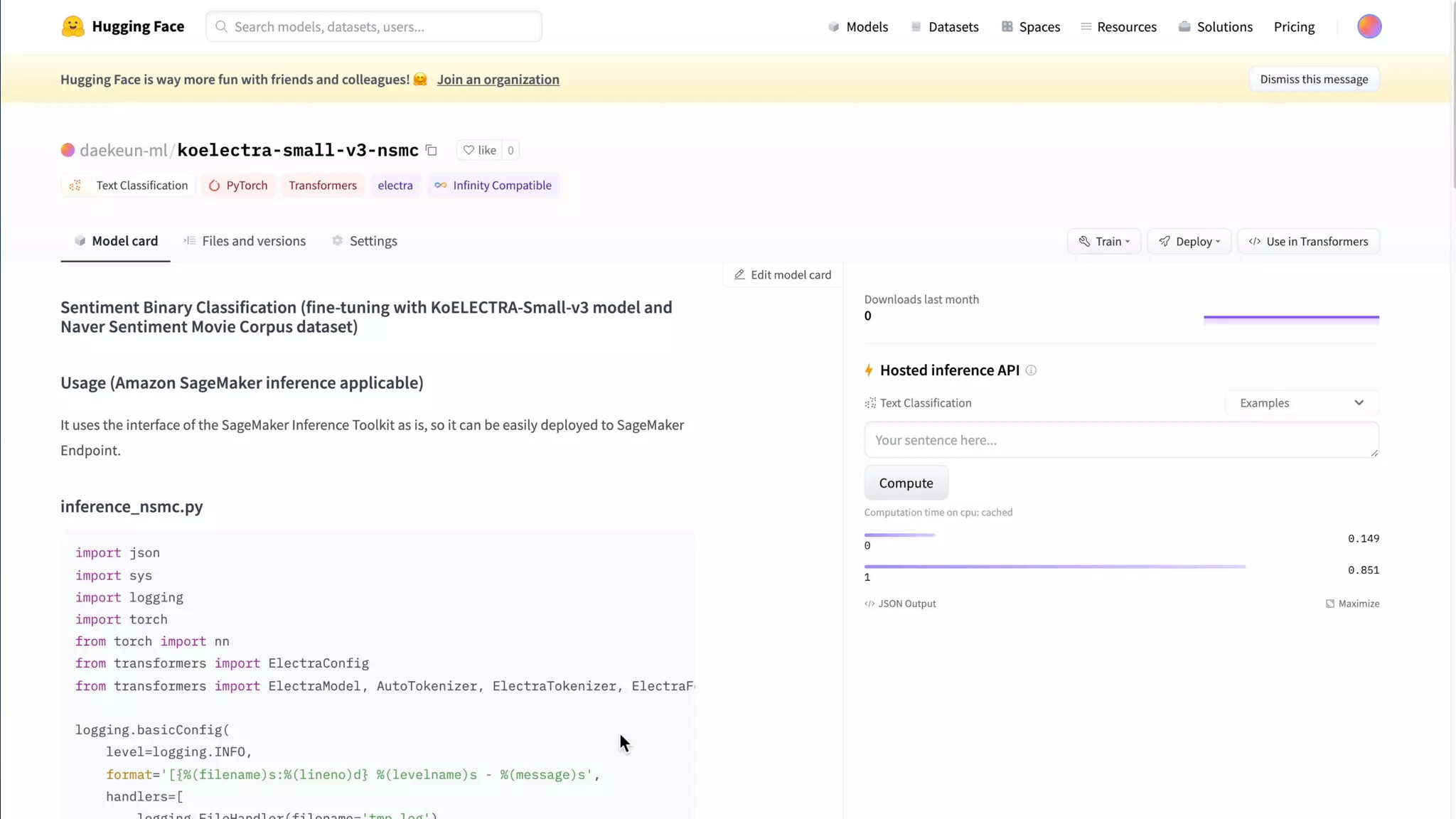Select the Infinity Compatible tag
The image size is (1456, 819).
(493, 186)
